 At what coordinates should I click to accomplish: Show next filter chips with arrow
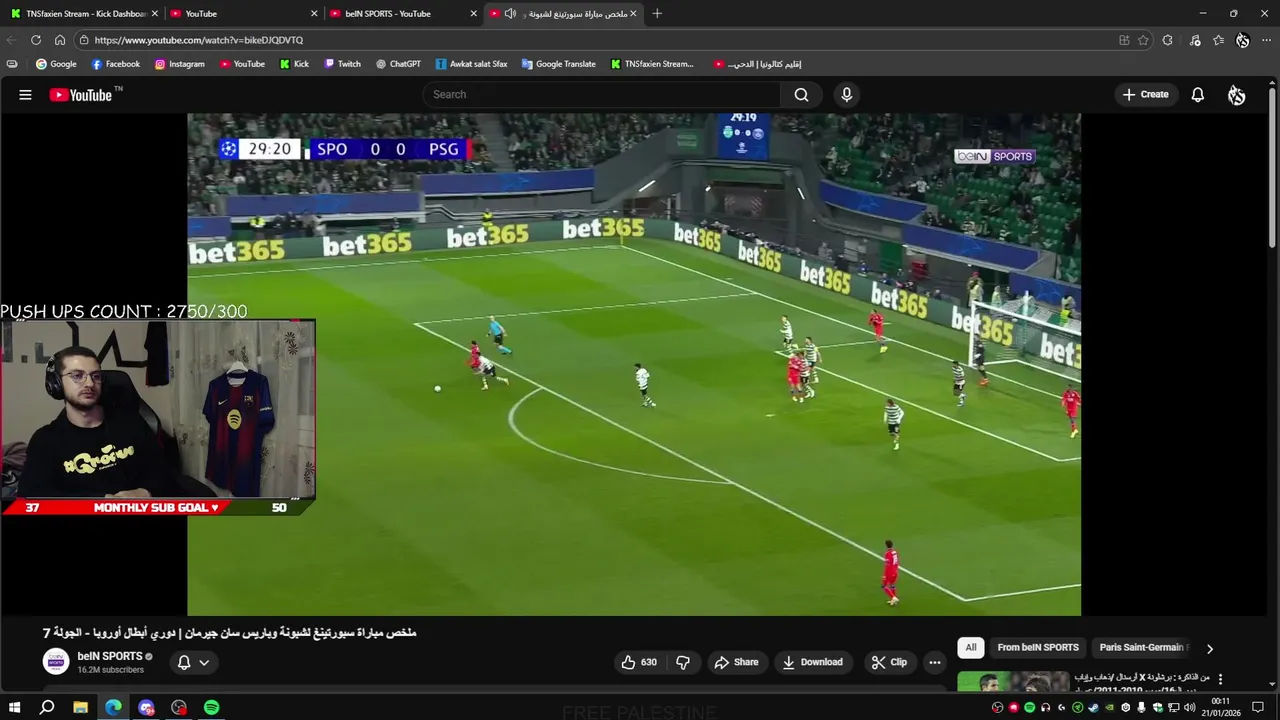[x=1209, y=649]
